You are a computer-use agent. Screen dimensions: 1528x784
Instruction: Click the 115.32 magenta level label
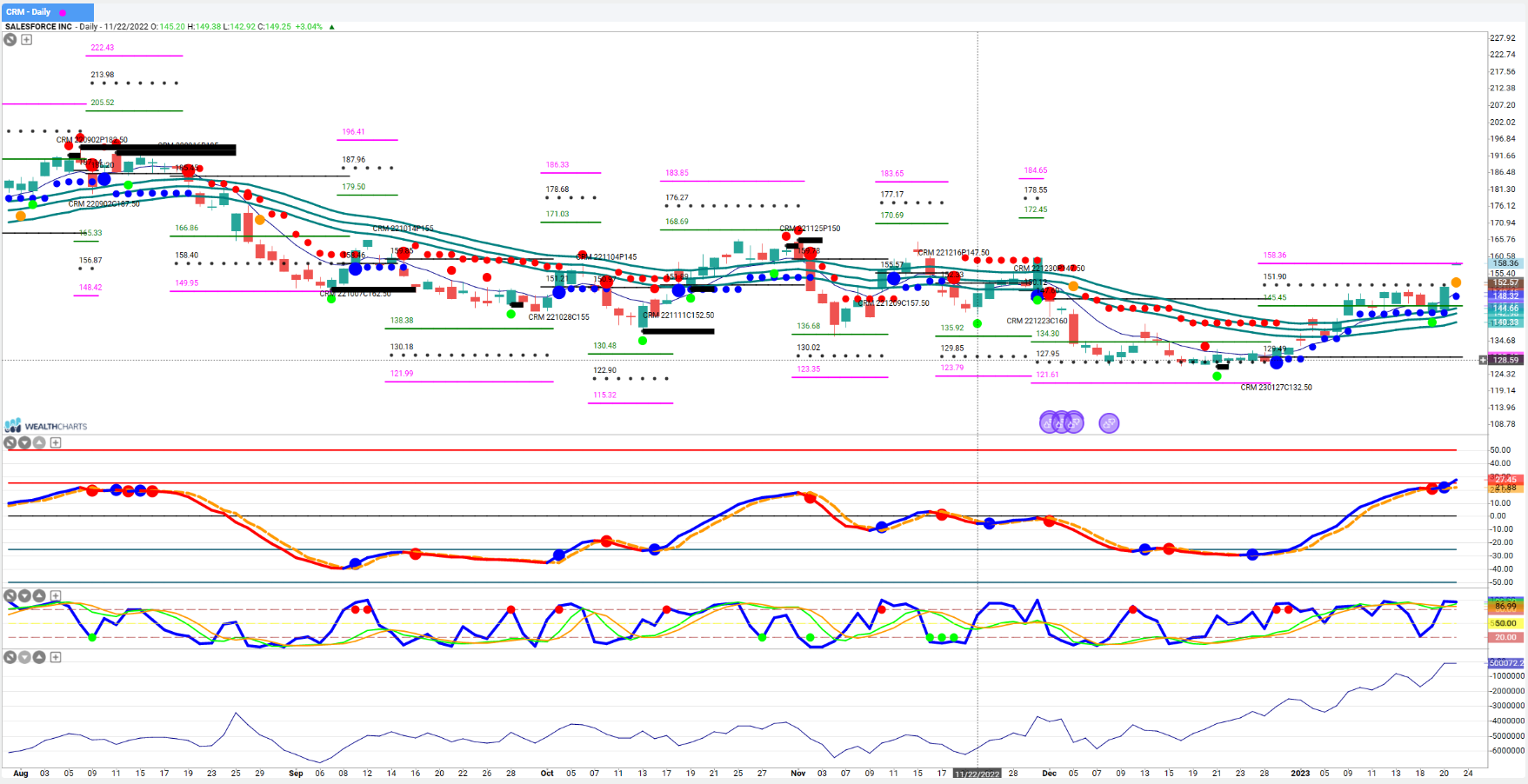click(x=604, y=395)
